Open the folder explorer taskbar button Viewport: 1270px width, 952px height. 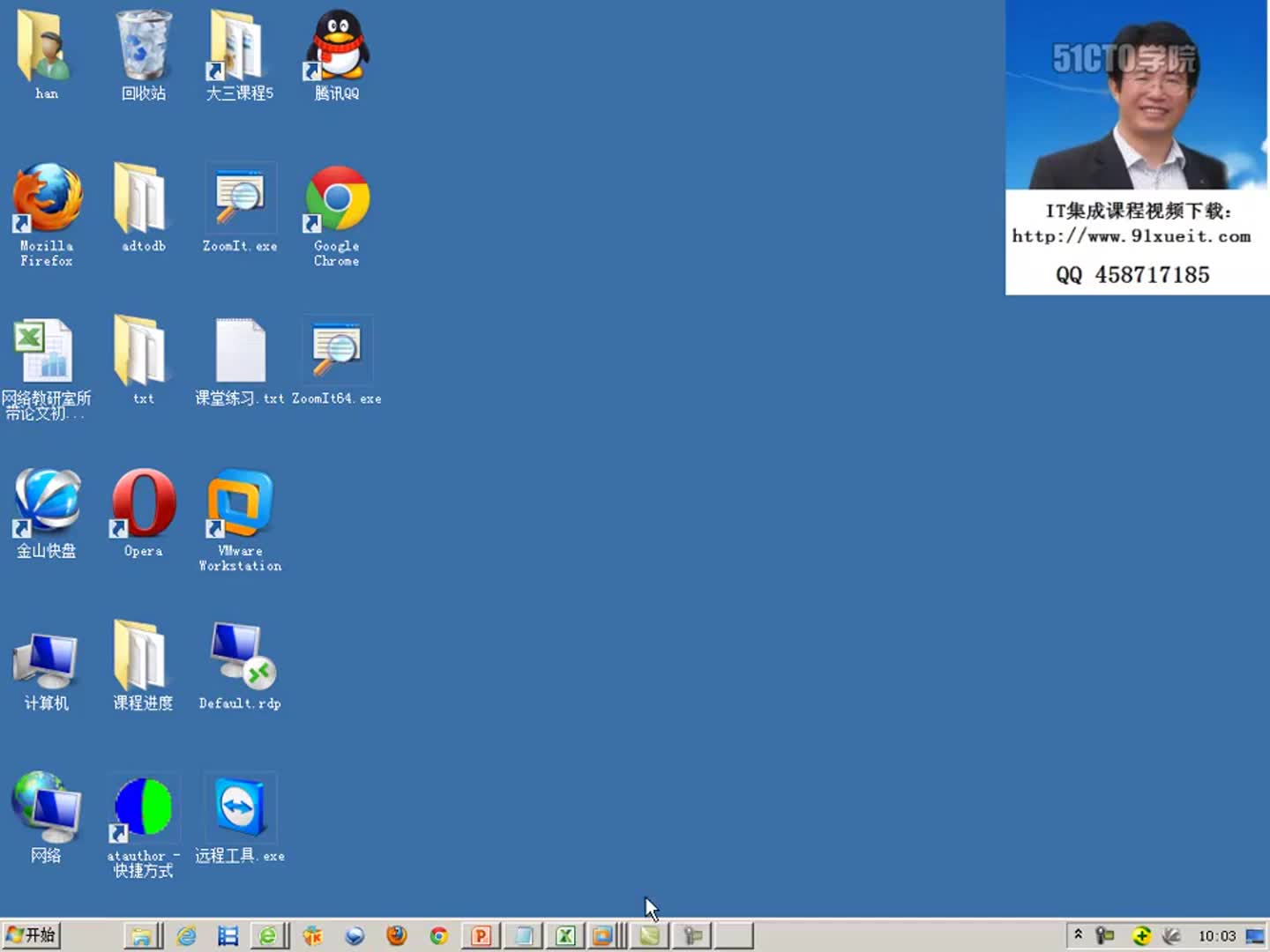click(141, 935)
